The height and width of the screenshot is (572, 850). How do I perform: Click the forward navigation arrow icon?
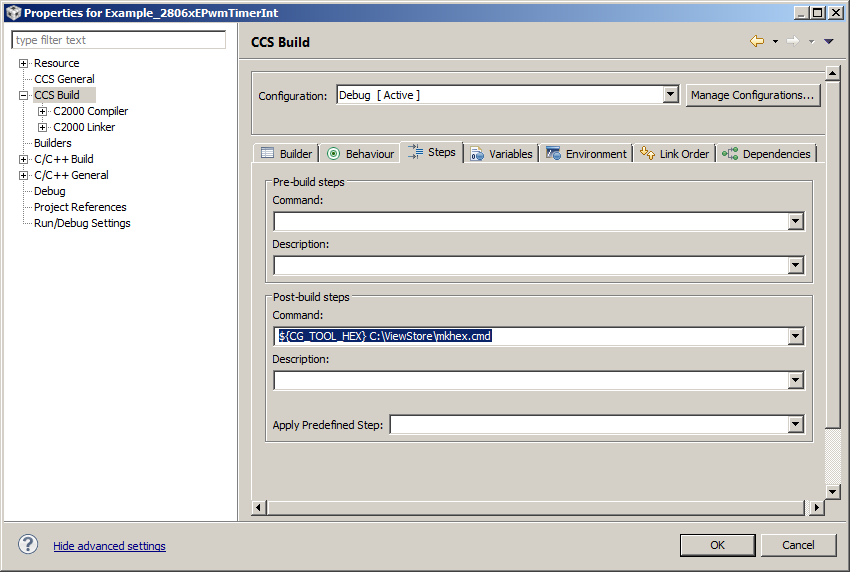click(x=792, y=41)
